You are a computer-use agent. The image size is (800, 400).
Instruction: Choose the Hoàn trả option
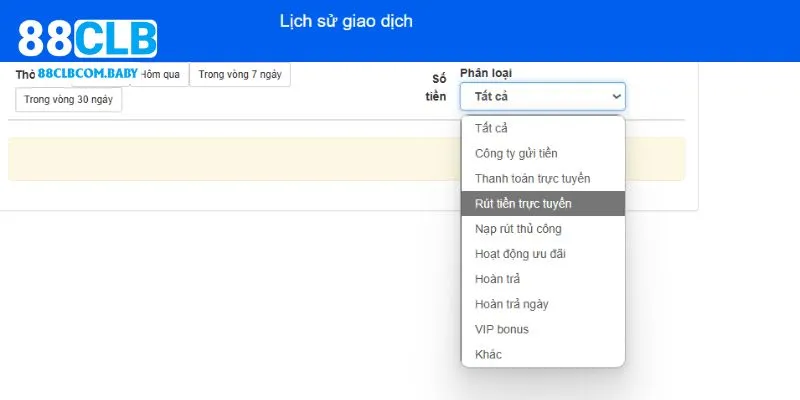click(543, 279)
